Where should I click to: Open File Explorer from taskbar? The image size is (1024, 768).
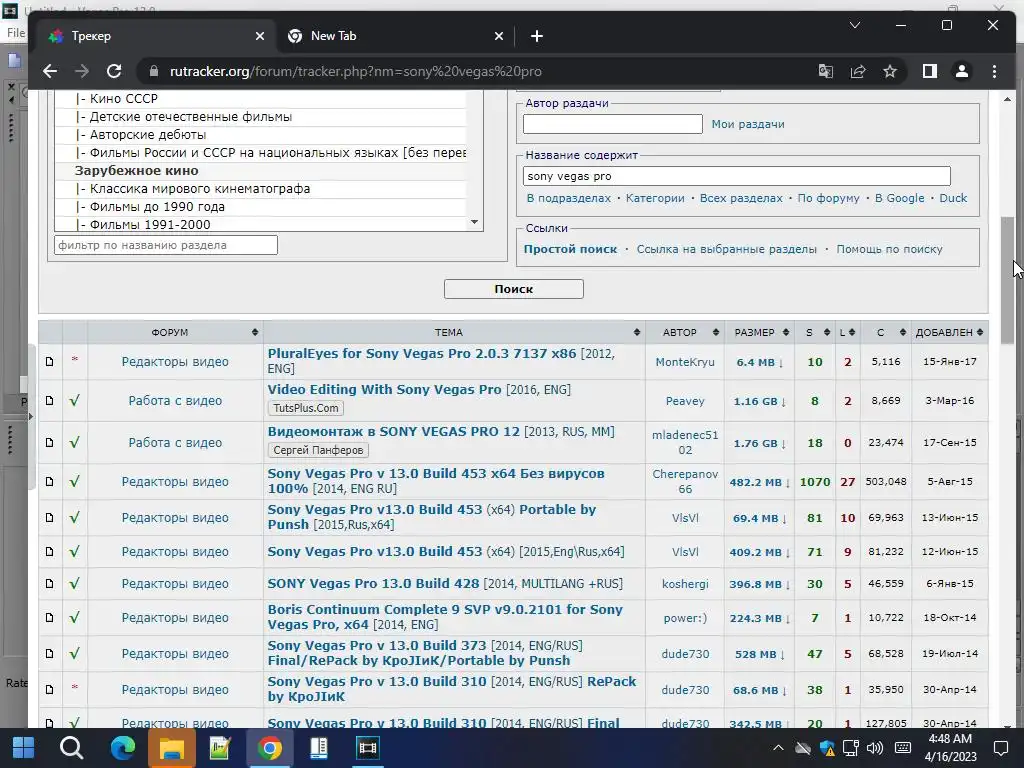point(172,748)
